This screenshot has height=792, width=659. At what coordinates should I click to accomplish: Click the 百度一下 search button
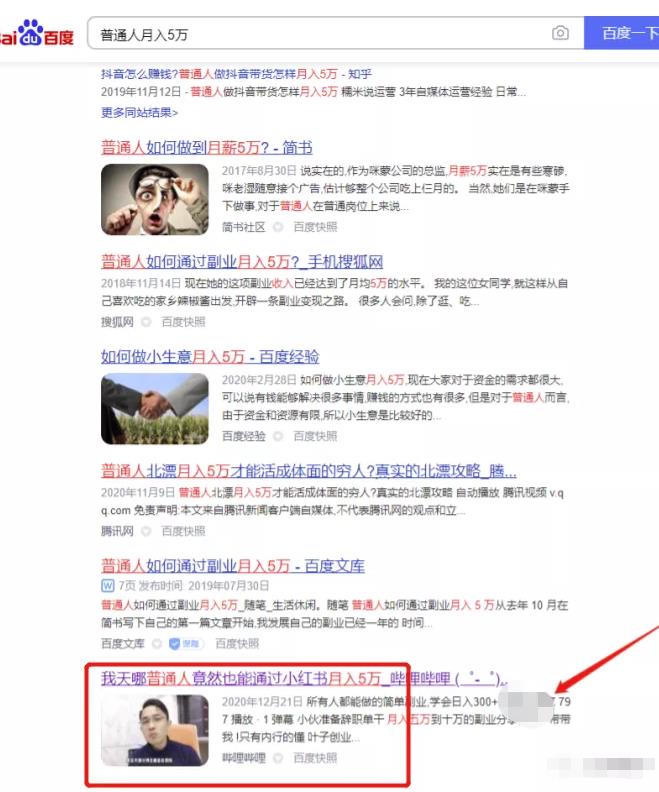pos(622,33)
